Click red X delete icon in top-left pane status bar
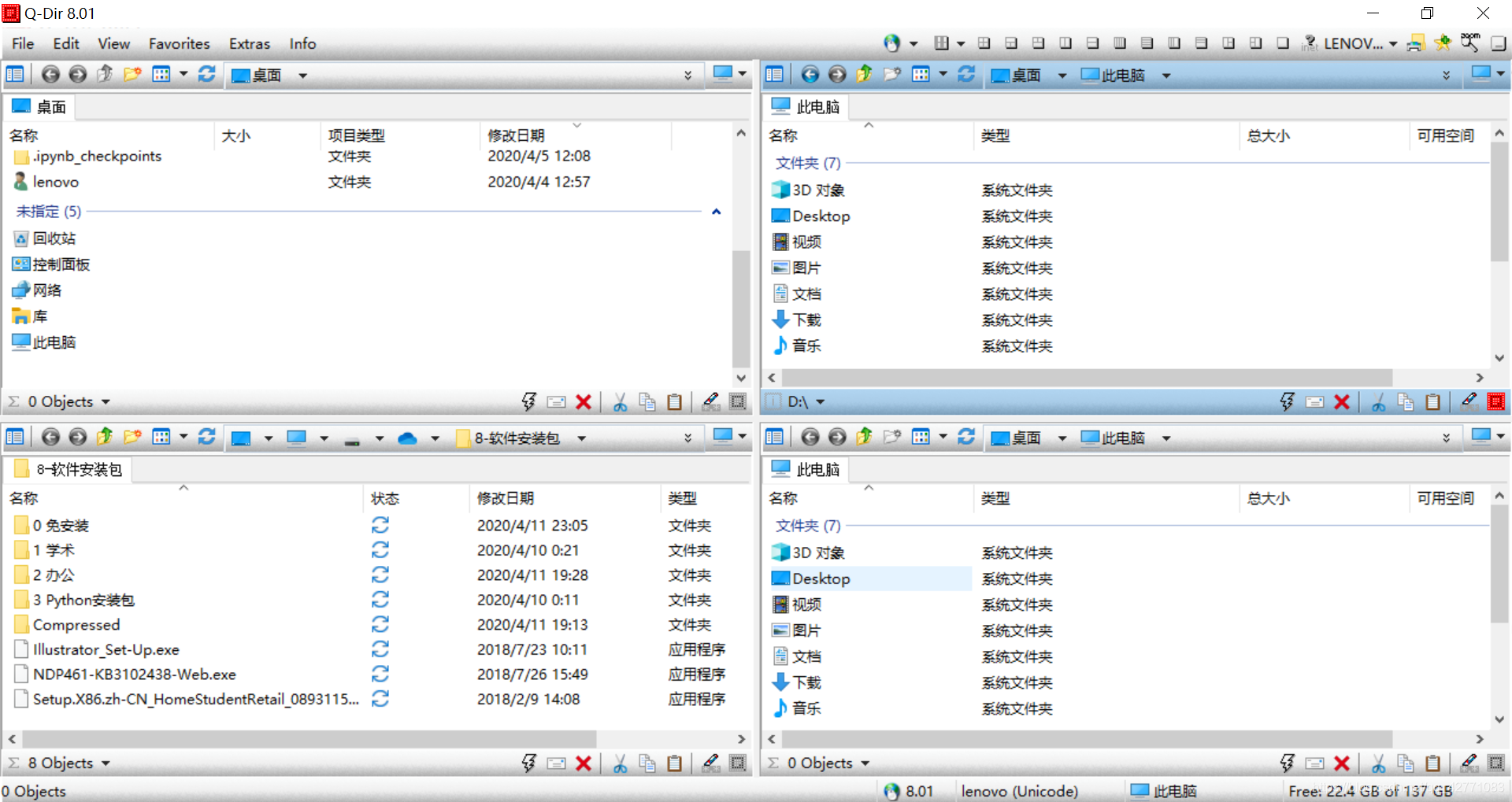The height and width of the screenshot is (802, 1512). point(584,402)
